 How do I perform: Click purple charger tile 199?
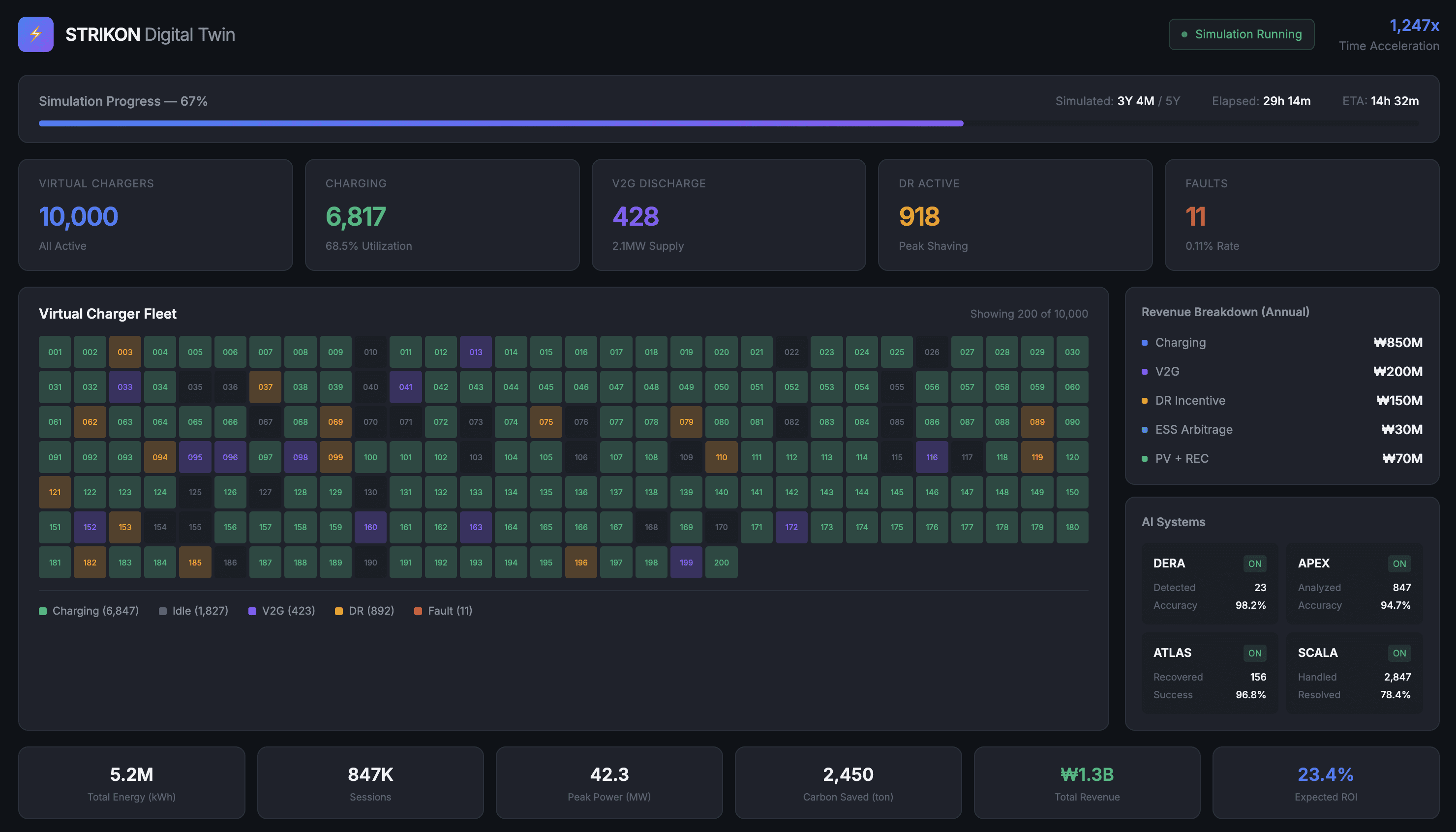pos(686,562)
